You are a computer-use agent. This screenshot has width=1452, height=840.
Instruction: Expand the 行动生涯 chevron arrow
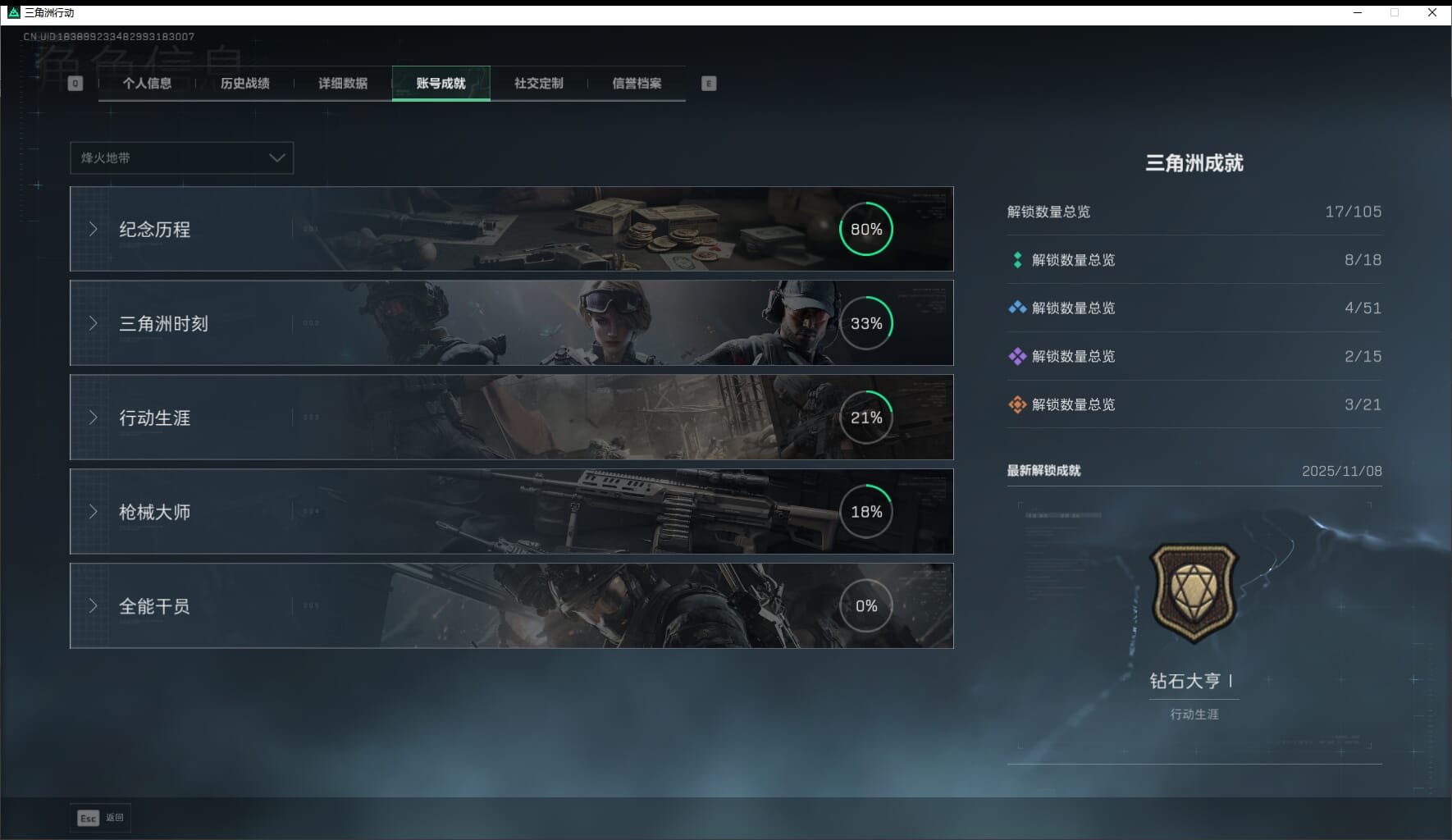click(x=94, y=418)
